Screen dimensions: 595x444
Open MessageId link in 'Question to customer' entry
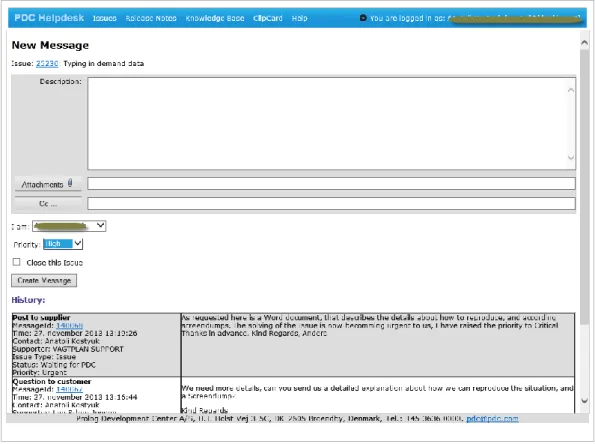[69, 389]
